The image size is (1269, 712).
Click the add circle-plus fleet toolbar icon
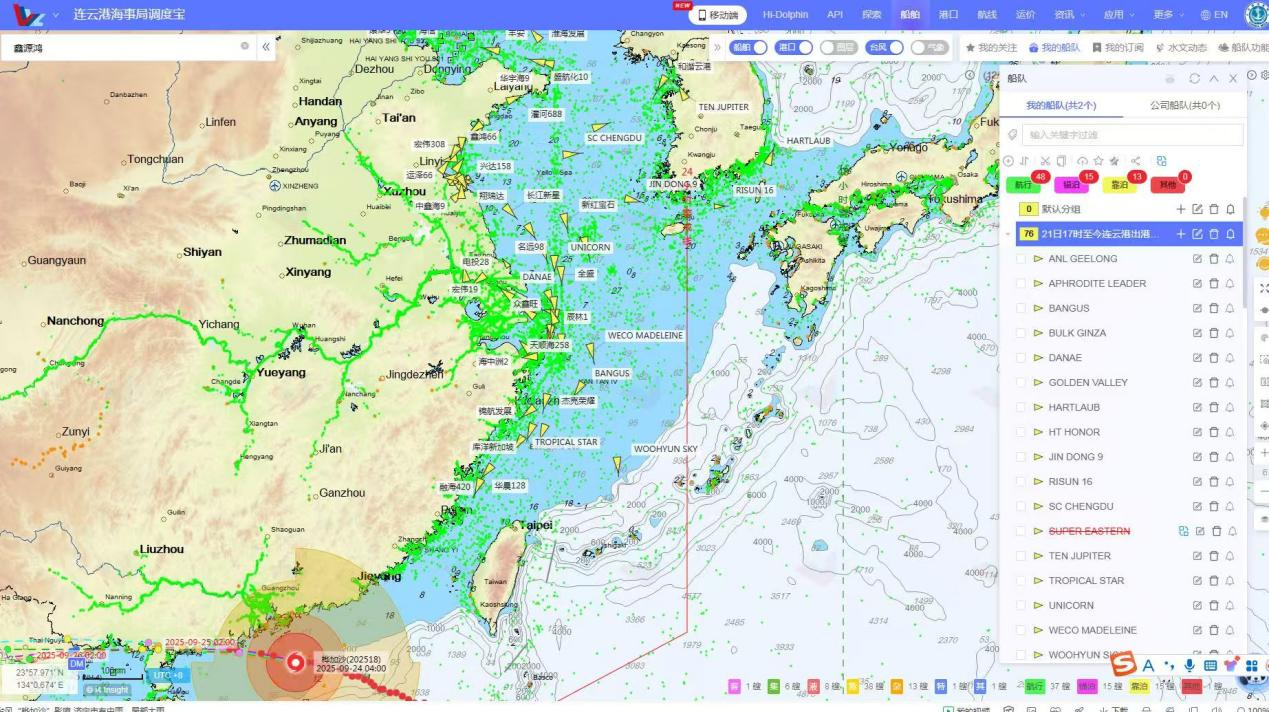pos(1008,161)
